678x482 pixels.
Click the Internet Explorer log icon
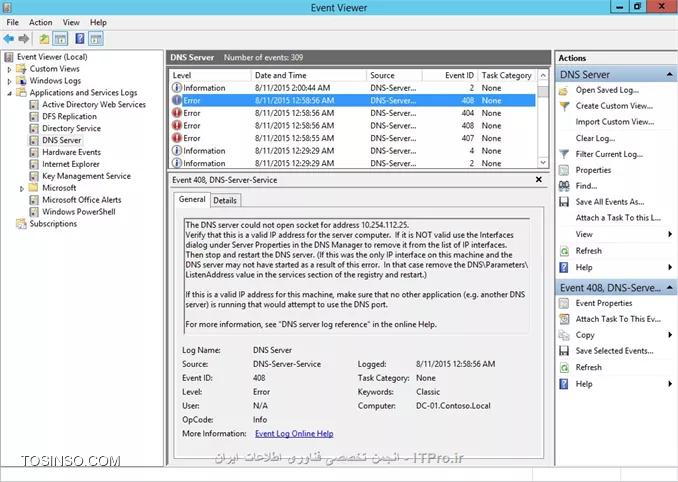34,164
